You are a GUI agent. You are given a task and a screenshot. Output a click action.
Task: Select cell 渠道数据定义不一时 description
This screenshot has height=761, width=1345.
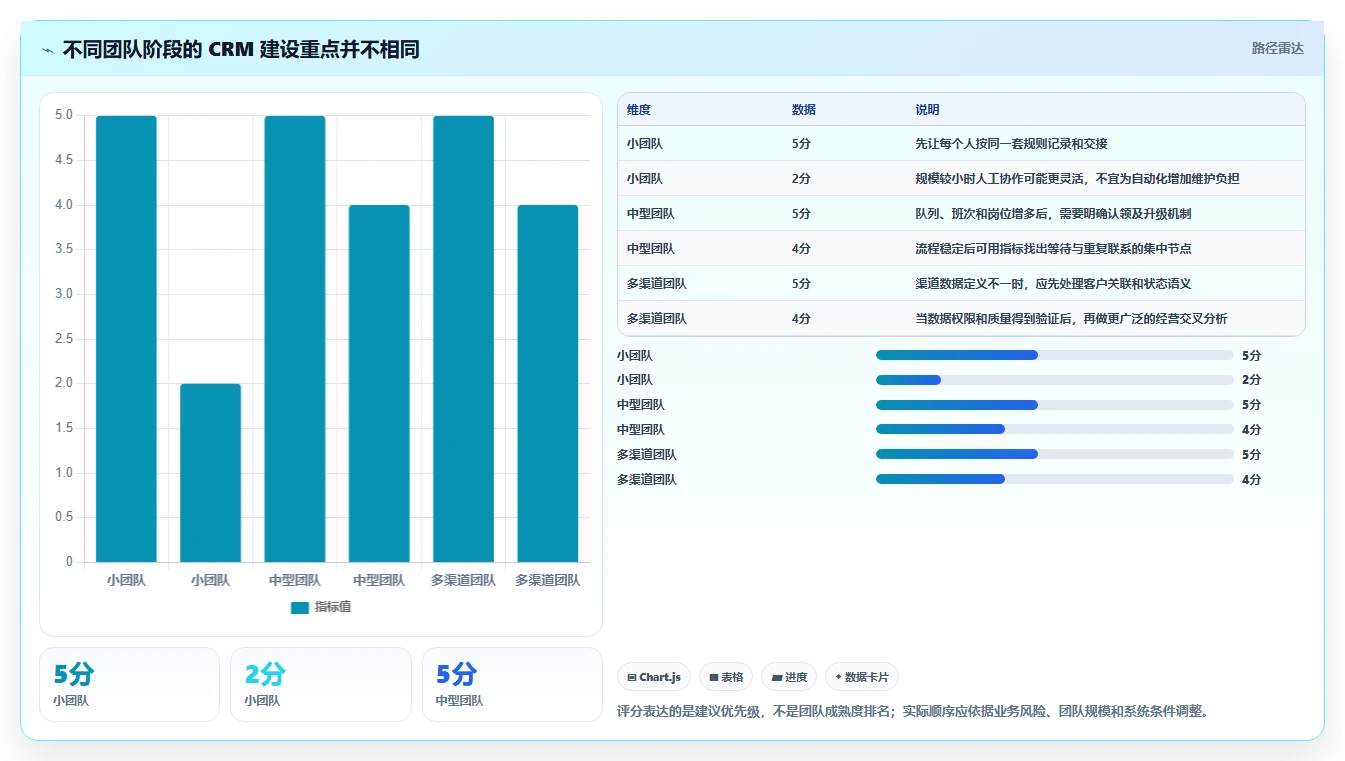1053,284
